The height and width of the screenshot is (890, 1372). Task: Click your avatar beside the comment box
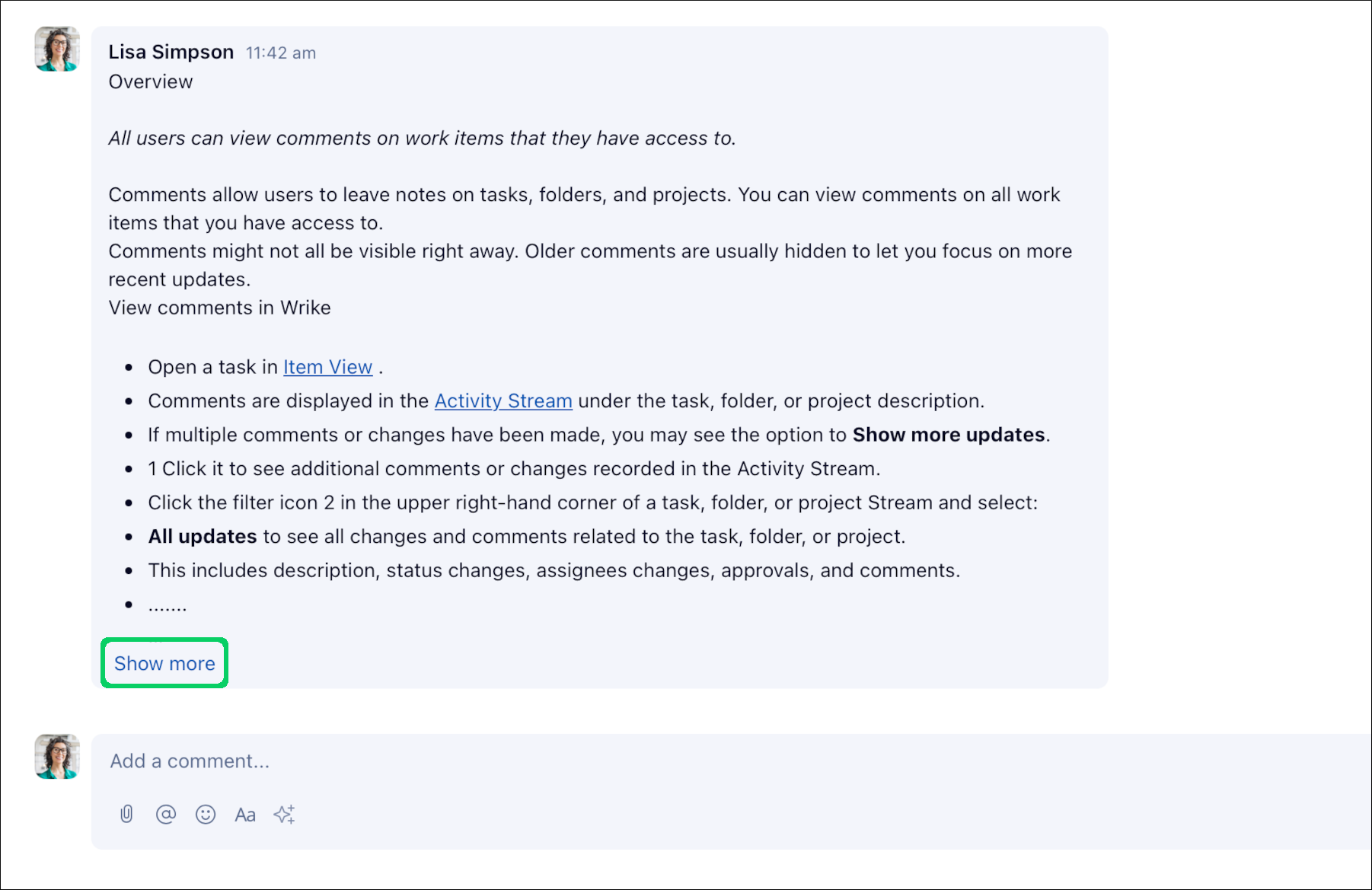coord(57,756)
